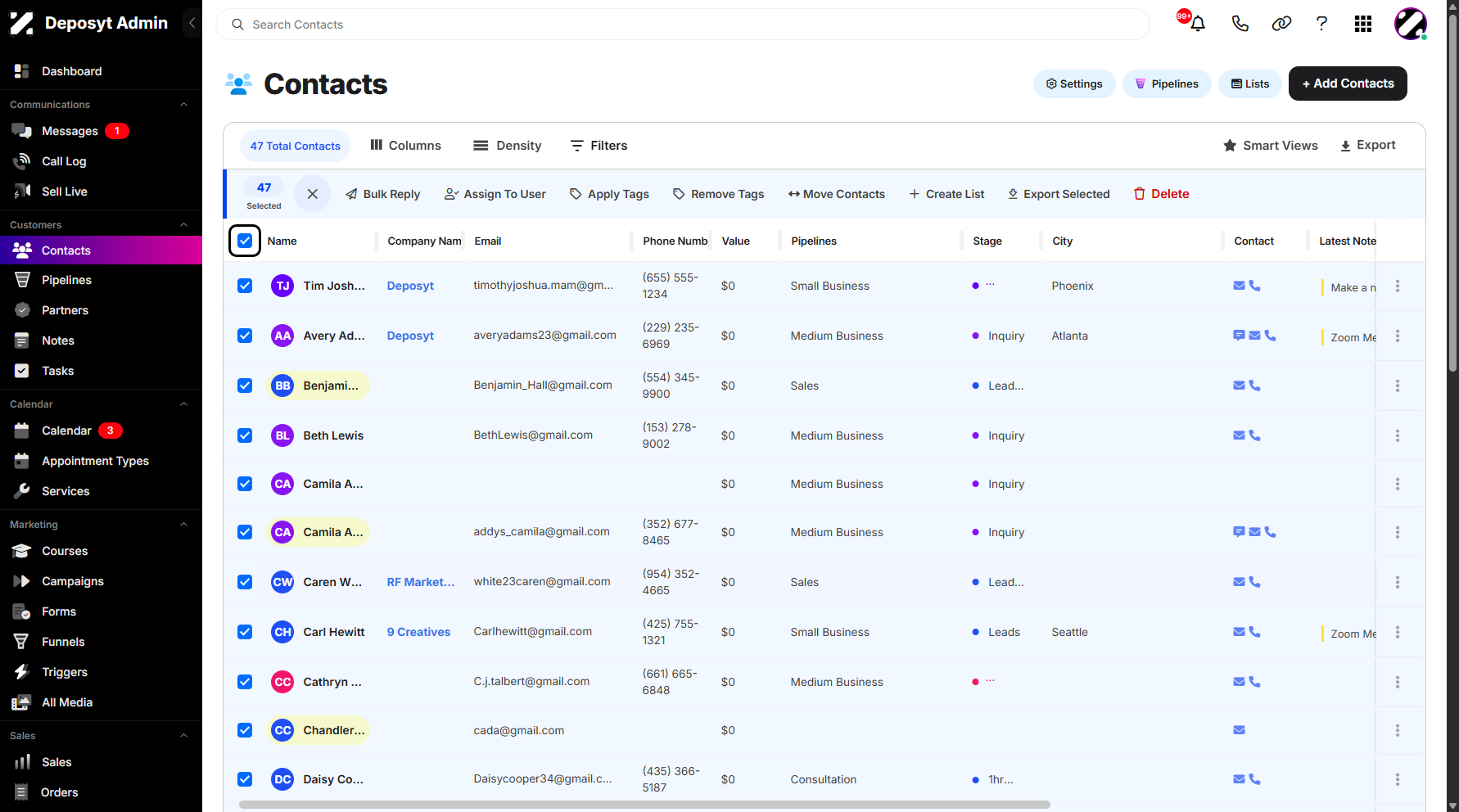Open the notifications bell icon
1459x812 pixels.
pos(1197,24)
